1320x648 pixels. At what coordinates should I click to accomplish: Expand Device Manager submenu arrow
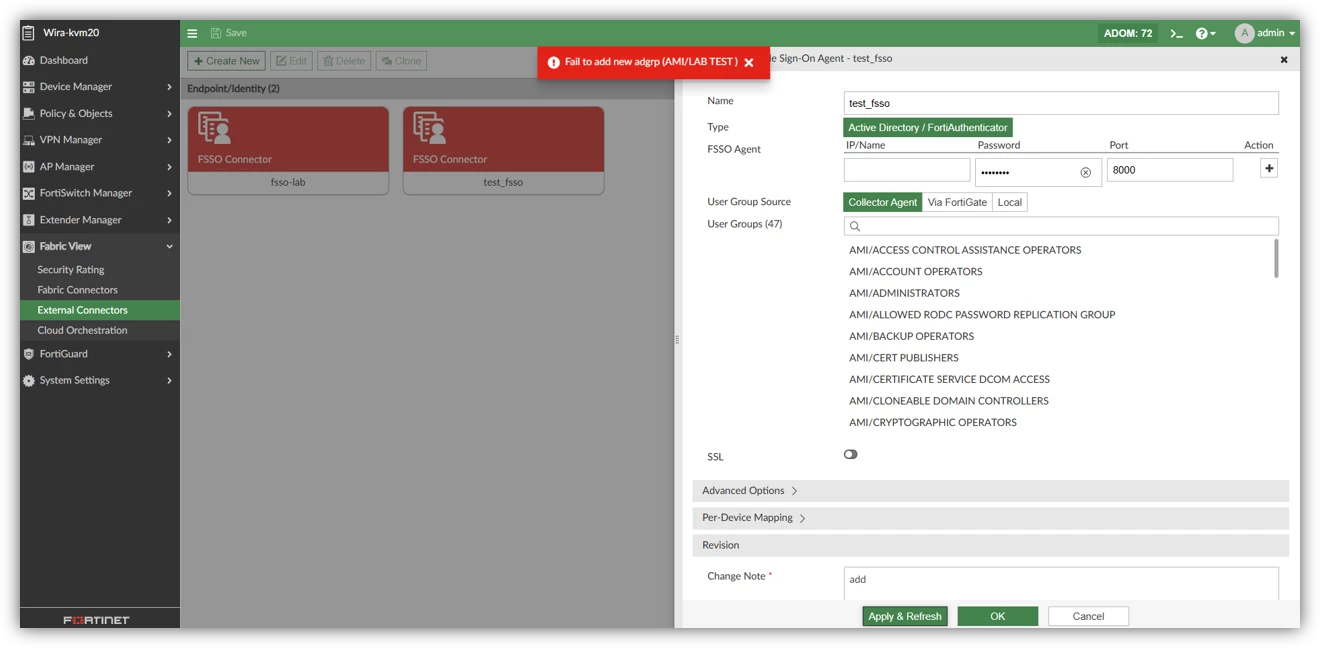point(170,87)
